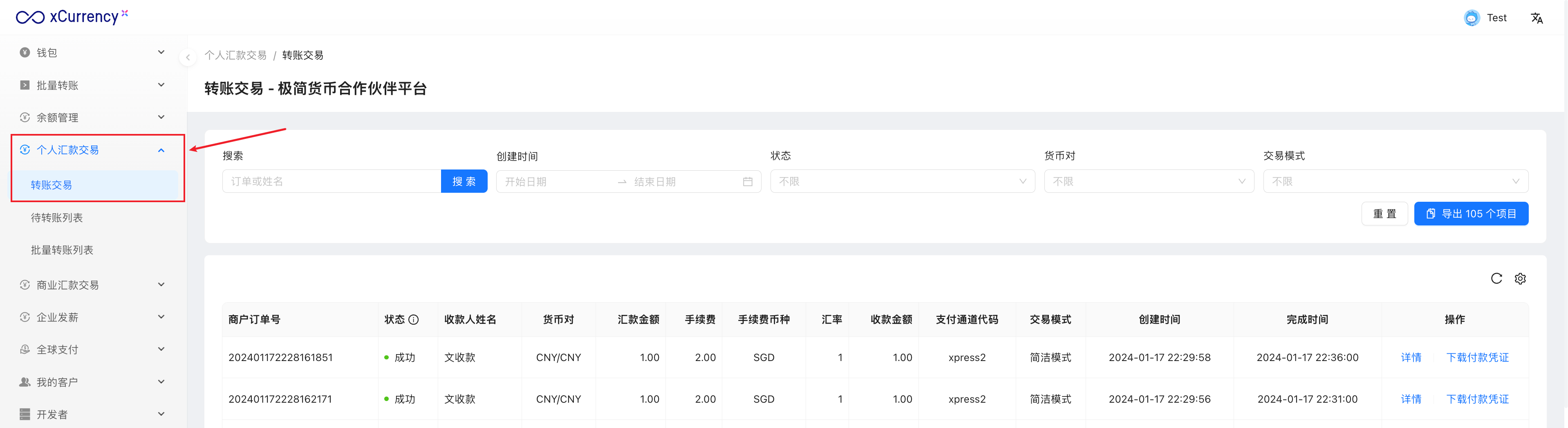Collapse the sidebar with the arrow button
The image size is (1568, 428).
click(x=188, y=58)
